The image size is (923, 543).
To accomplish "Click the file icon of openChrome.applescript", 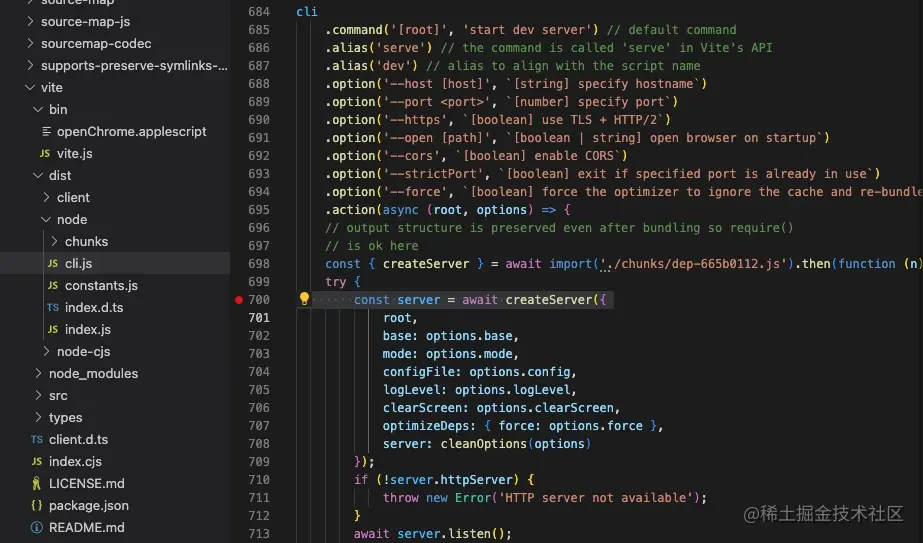I will 46,131.
